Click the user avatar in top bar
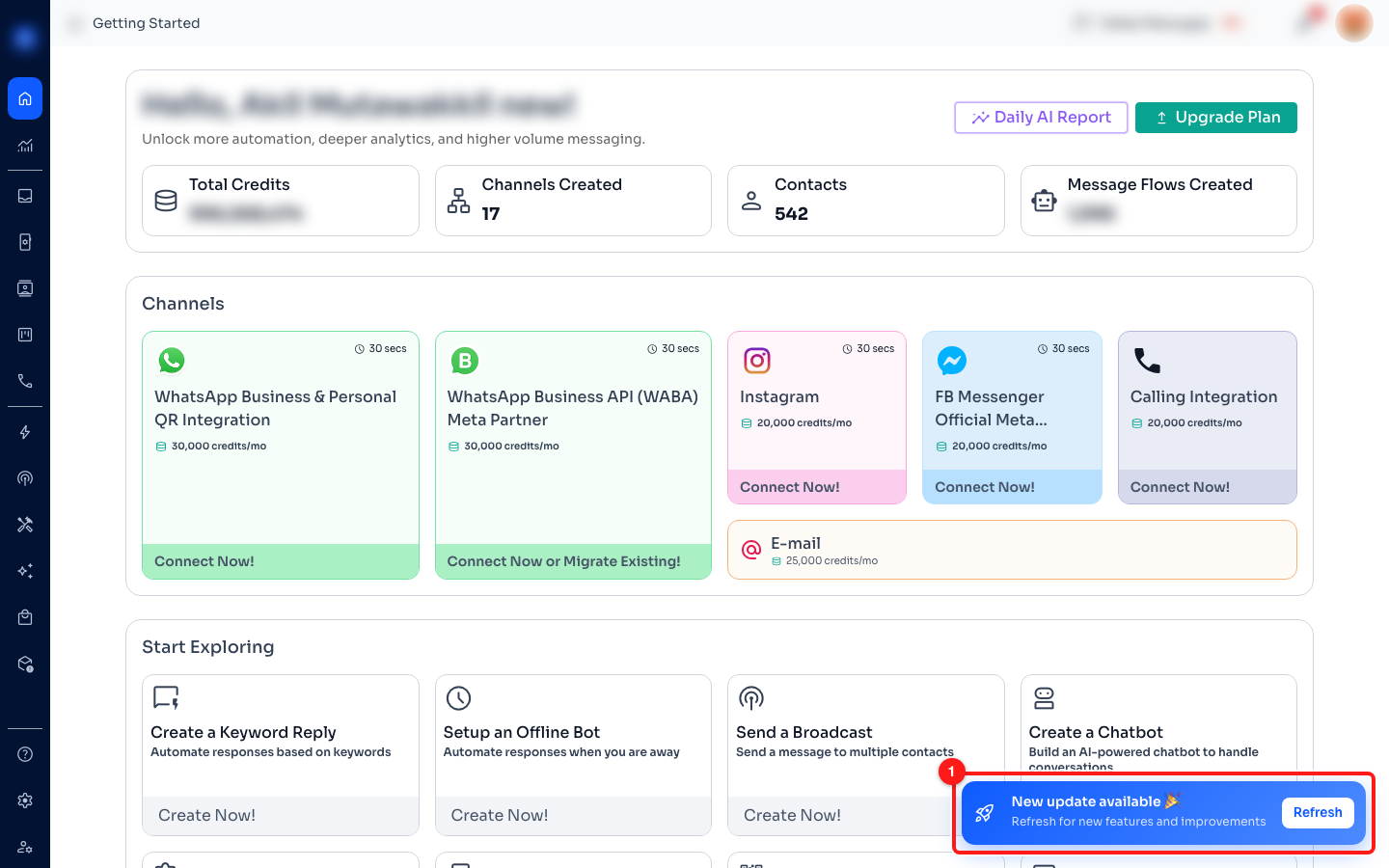This screenshot has width=1389, height=868. click(x=1354, y=23)
